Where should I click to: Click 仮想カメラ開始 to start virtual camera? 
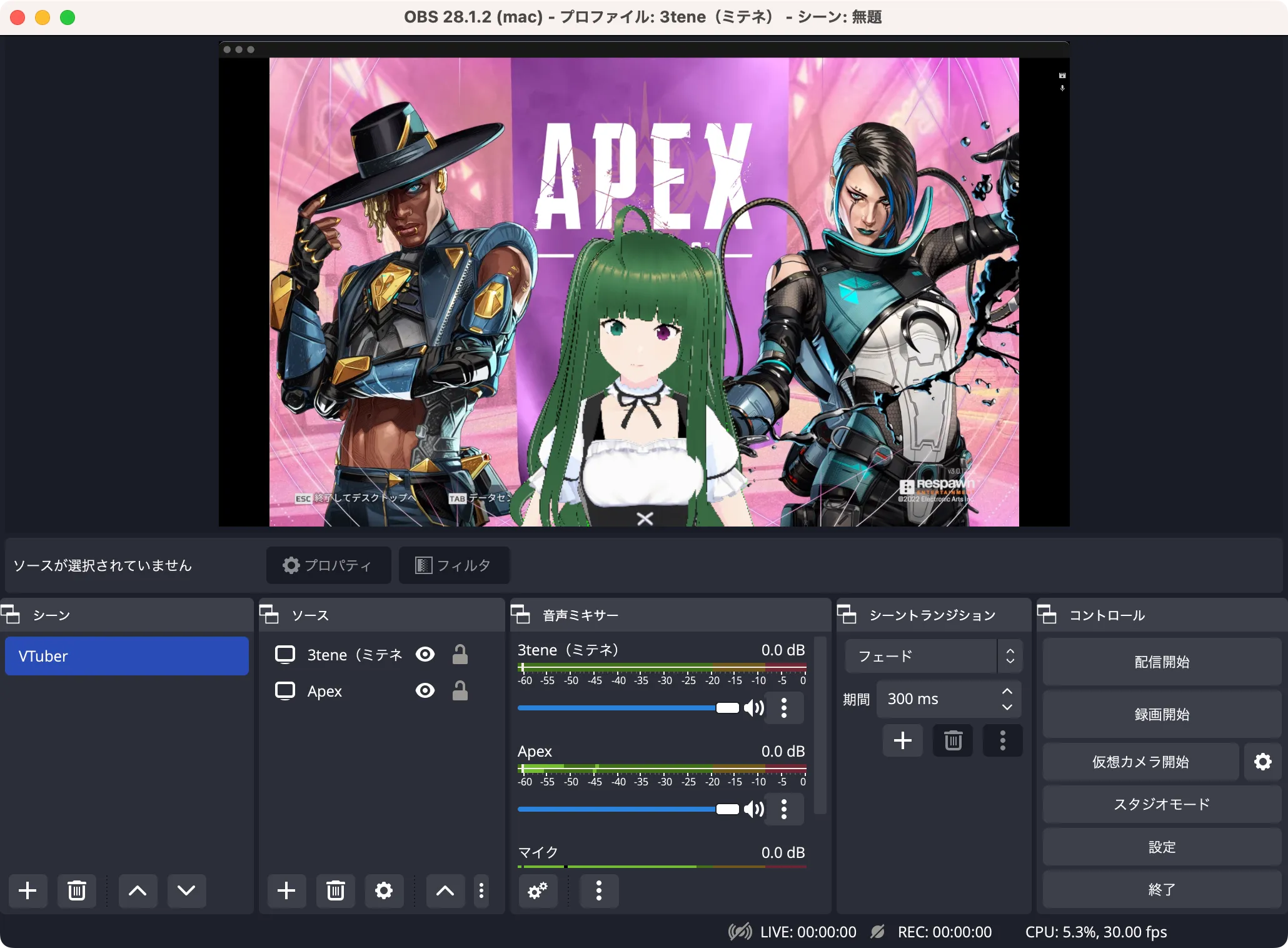pos(1140,762)
